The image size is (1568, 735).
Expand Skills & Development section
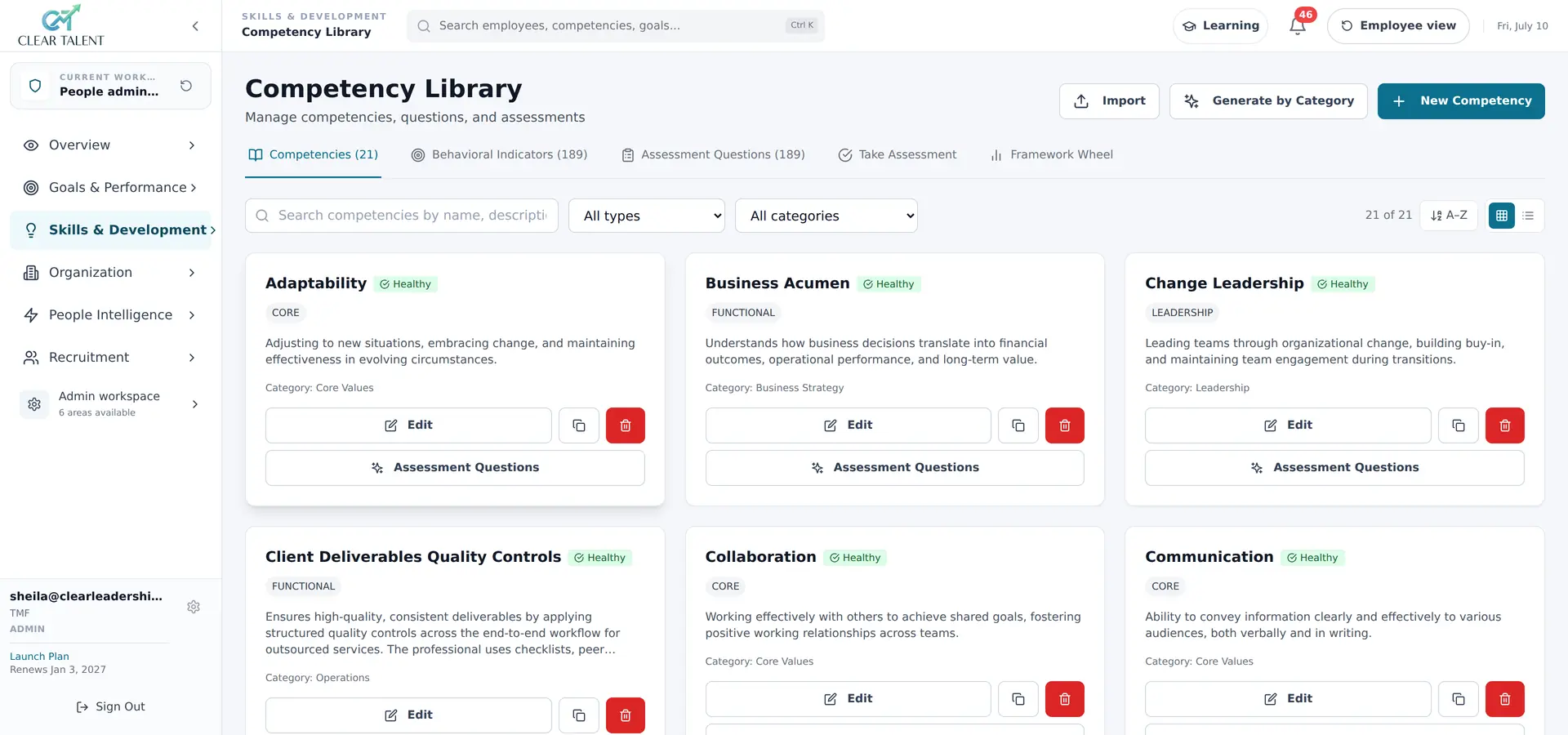(x=110, y=230)
